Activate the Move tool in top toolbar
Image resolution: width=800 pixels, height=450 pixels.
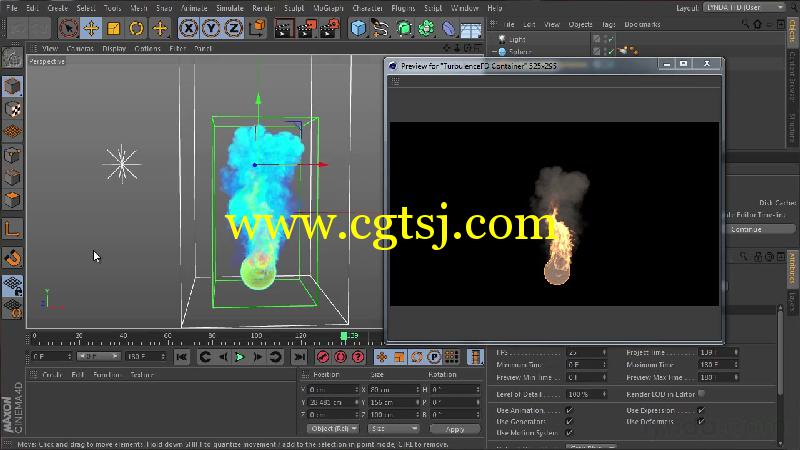click(x=91, y=28)
